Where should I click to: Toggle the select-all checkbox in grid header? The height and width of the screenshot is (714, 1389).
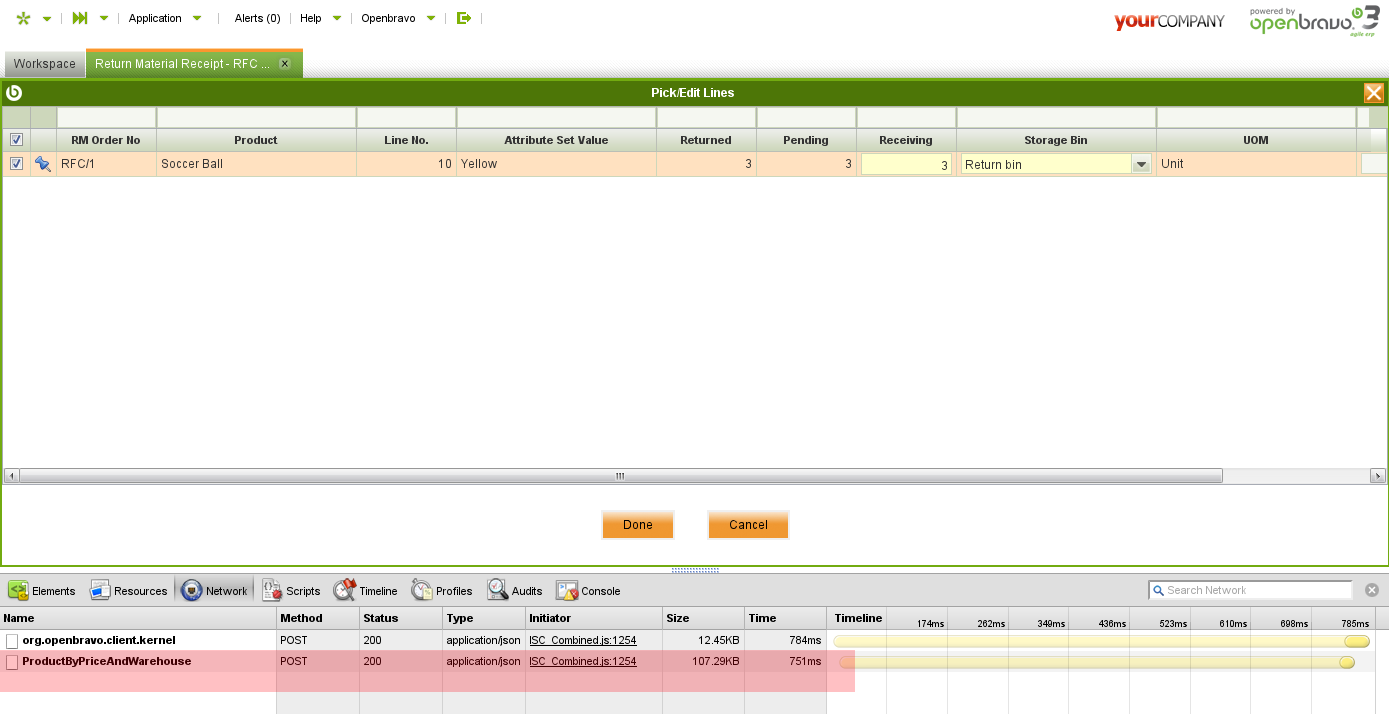coord(16,140)
